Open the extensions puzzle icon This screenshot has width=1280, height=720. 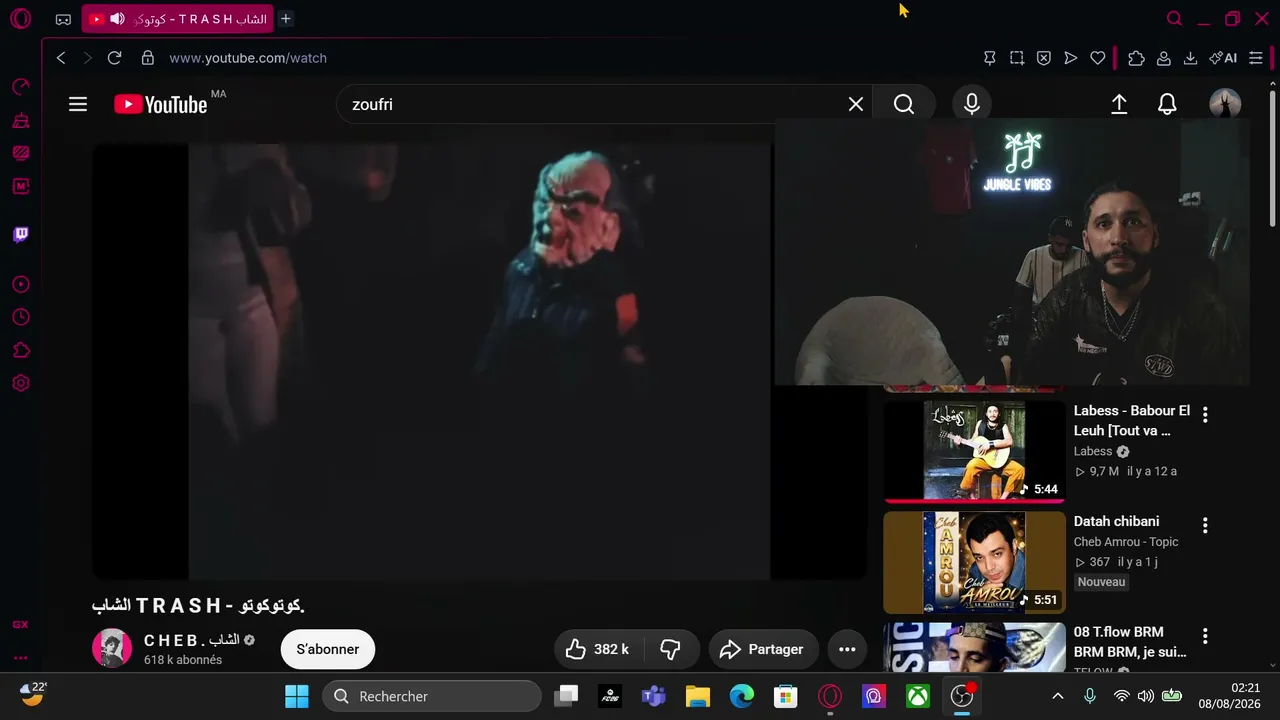coord(1136,58)
